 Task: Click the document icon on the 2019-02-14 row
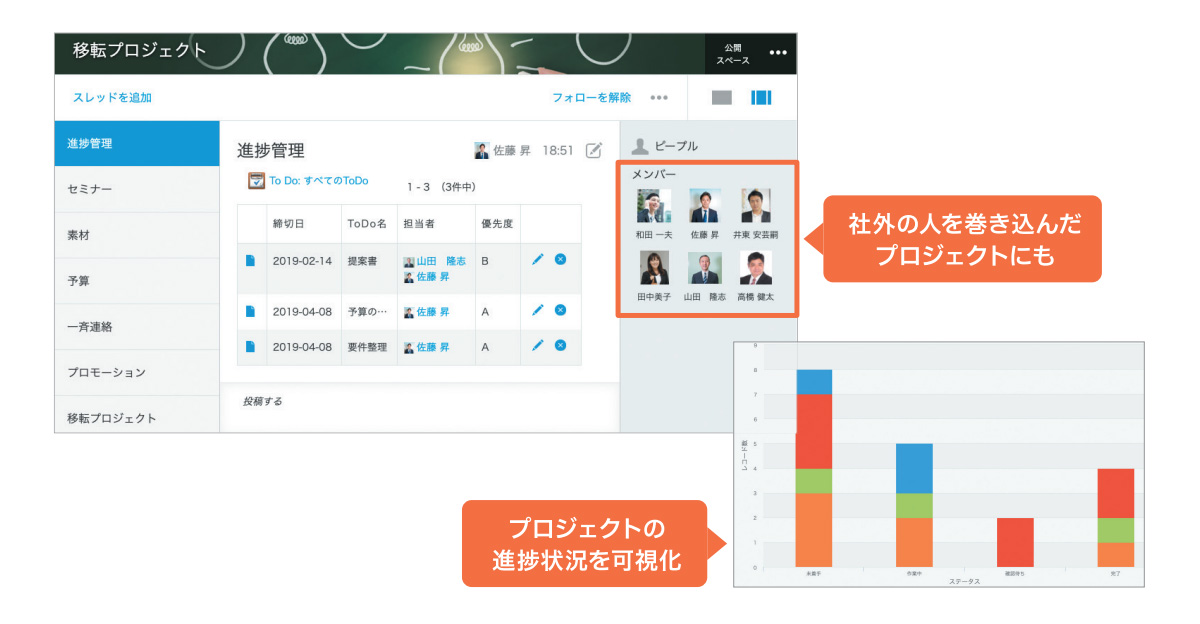pos(250,258)
